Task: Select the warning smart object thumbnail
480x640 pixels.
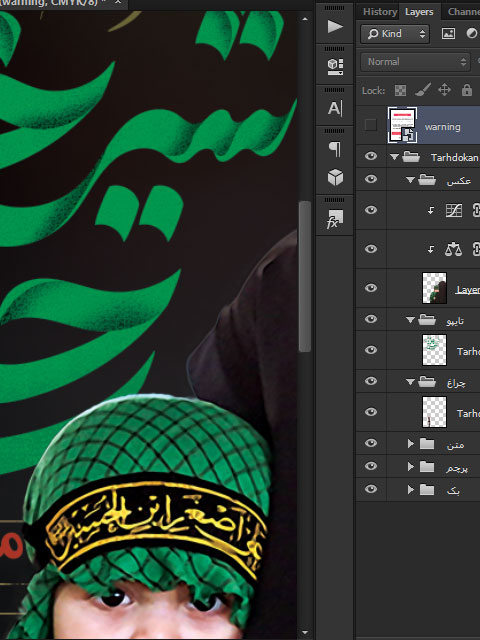Action: pyautogui.click(x=402, y=125)
